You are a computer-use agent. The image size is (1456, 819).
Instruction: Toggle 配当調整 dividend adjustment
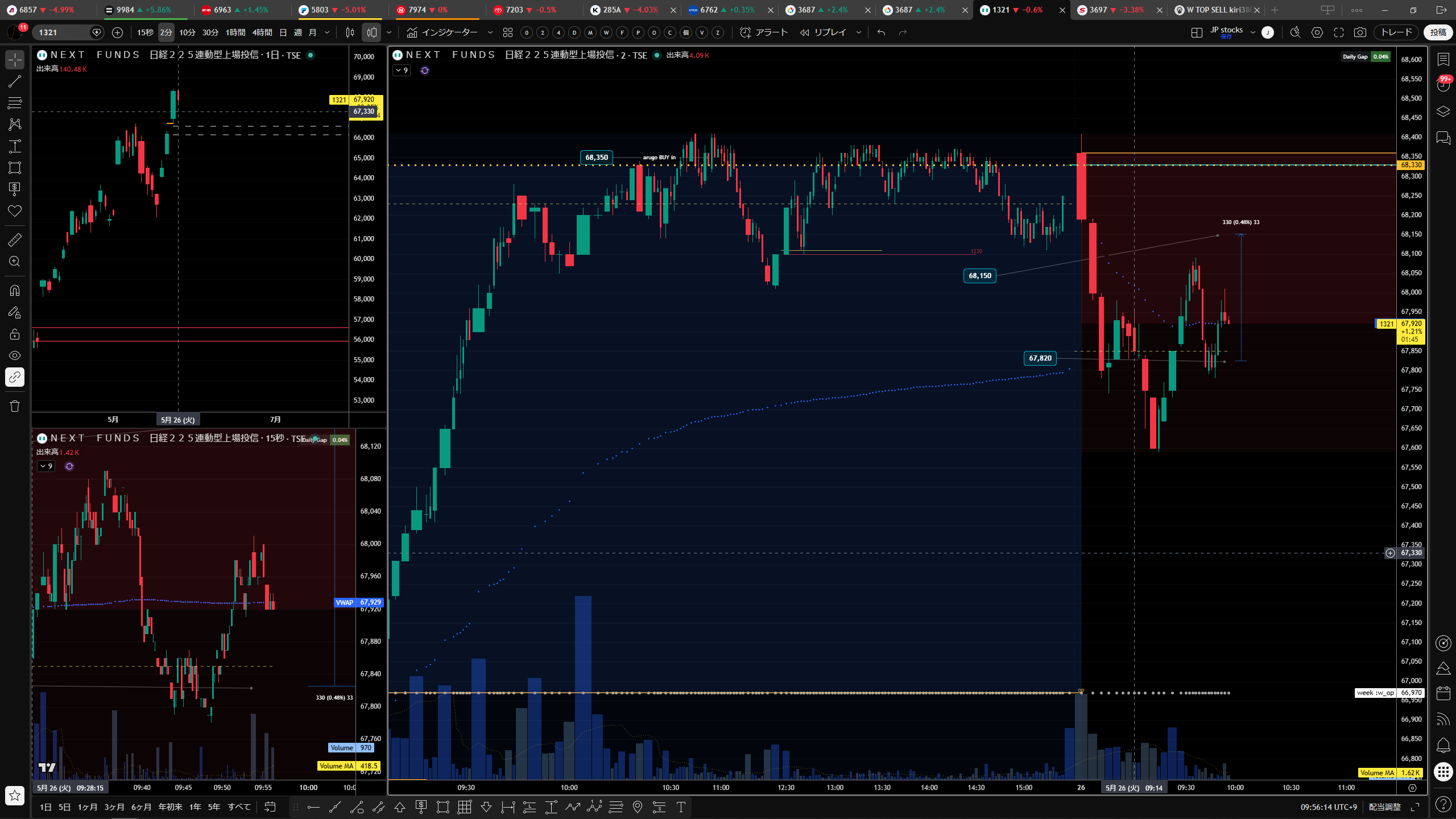point(1385,807)
